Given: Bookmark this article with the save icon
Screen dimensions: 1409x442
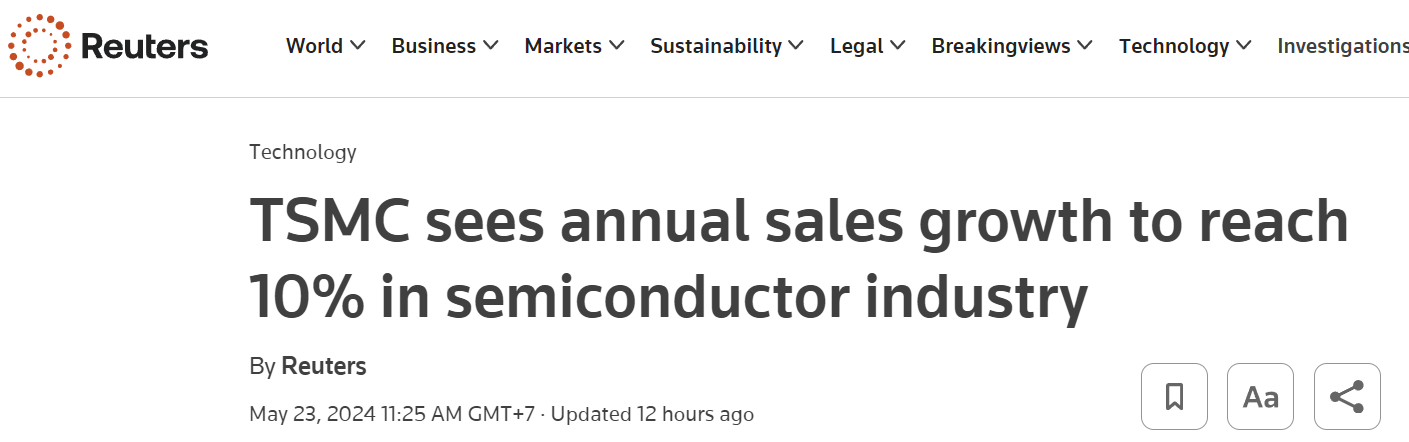Looking at the screenshot, I should [1174, 397].
